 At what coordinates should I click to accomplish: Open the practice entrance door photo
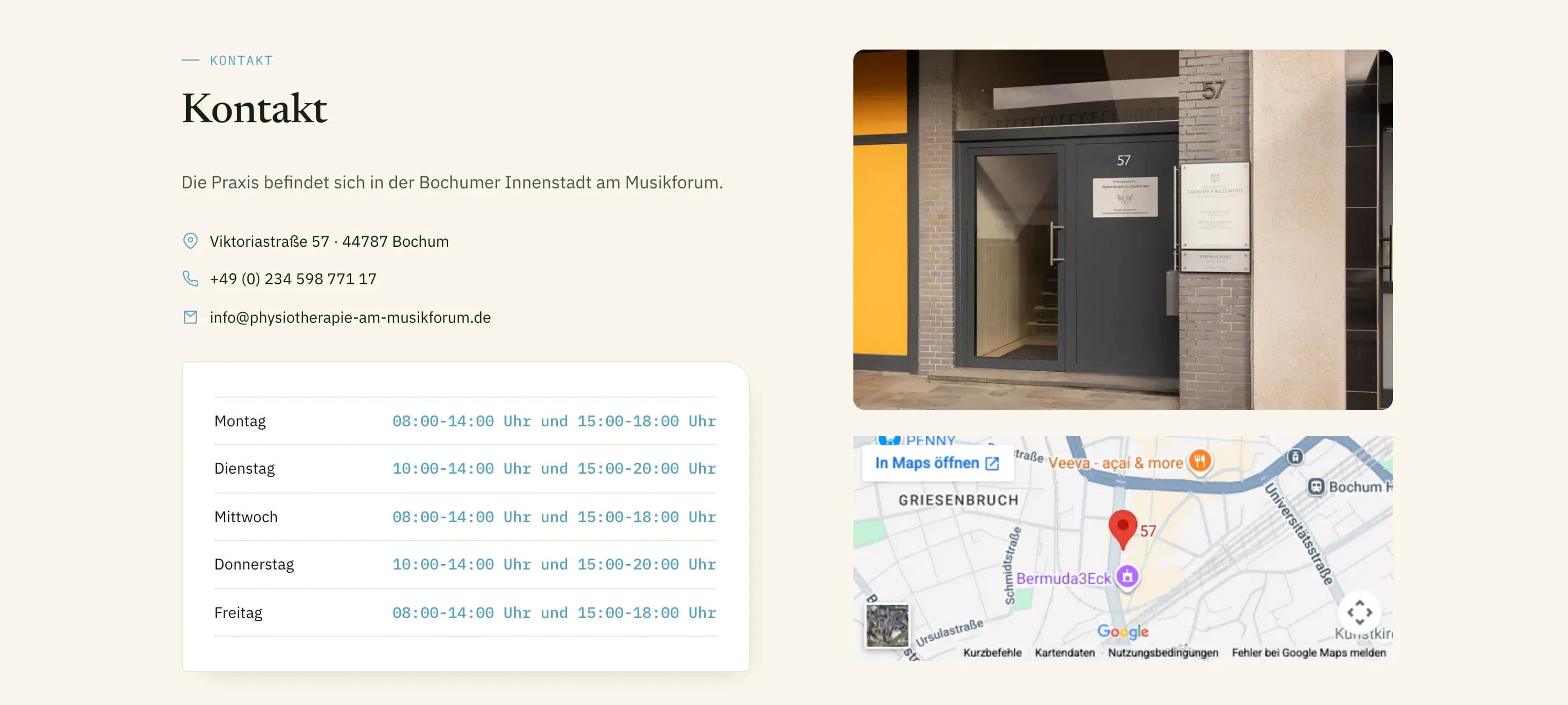coord(1123,230)
